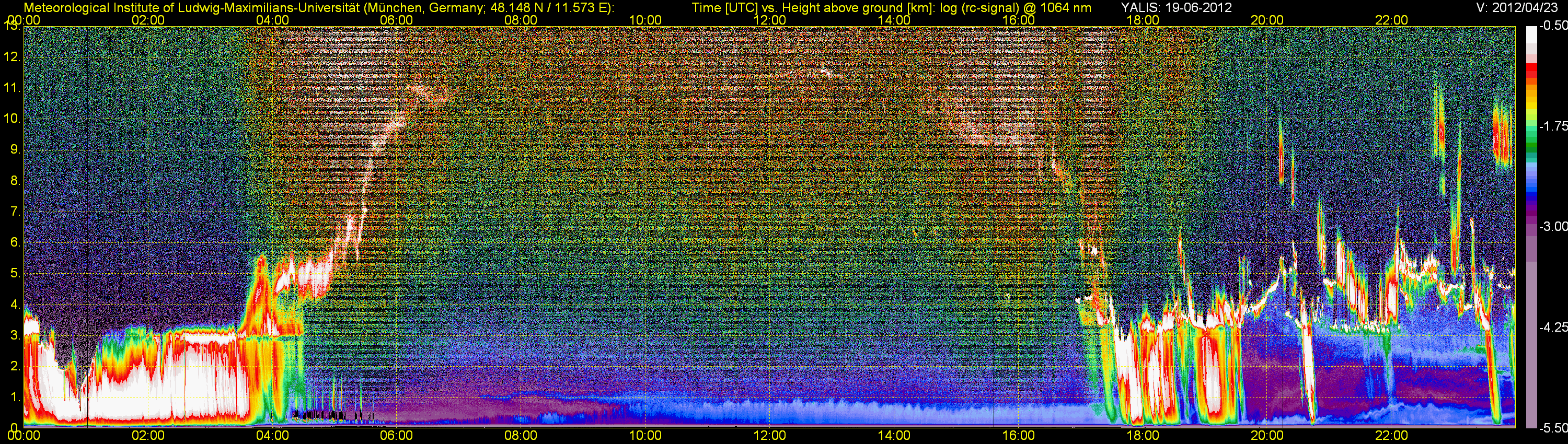Screen dimensions: 1568x444
Task: Select the 14:00 label on the bottom time axis
Action: pyautogui.click(x=894, y=436)
